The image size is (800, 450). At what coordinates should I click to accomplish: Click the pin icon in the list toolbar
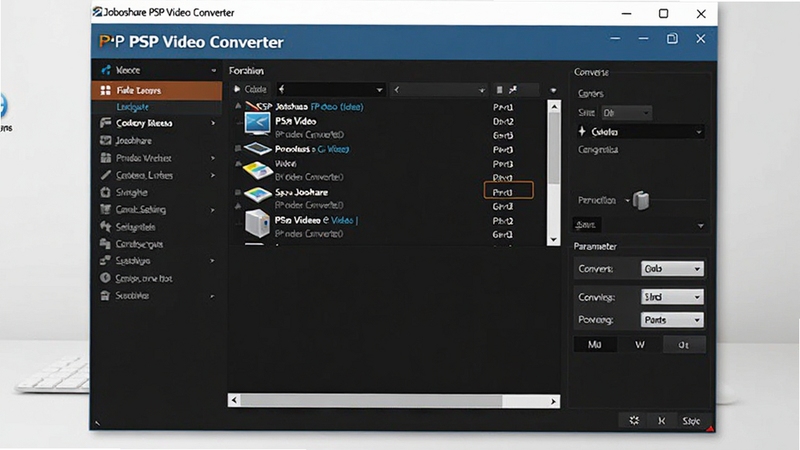(x=513, y=90)
